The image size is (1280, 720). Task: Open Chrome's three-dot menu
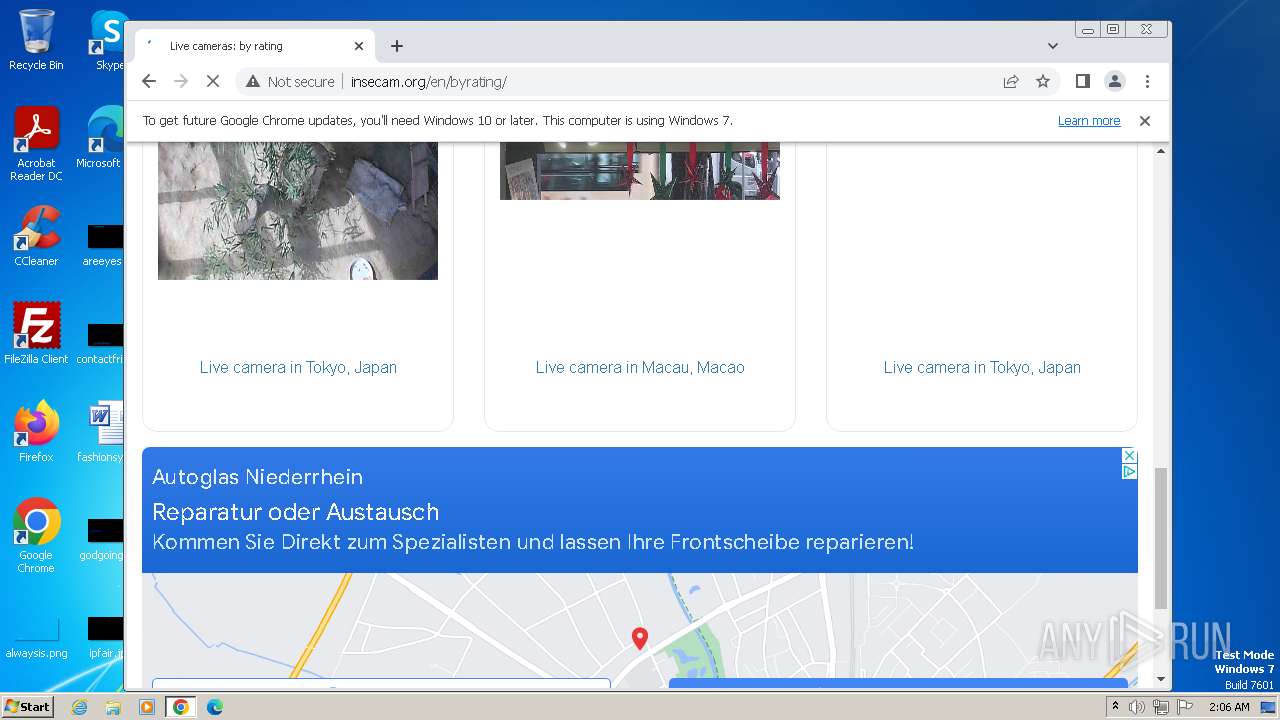click(1147, 82)
